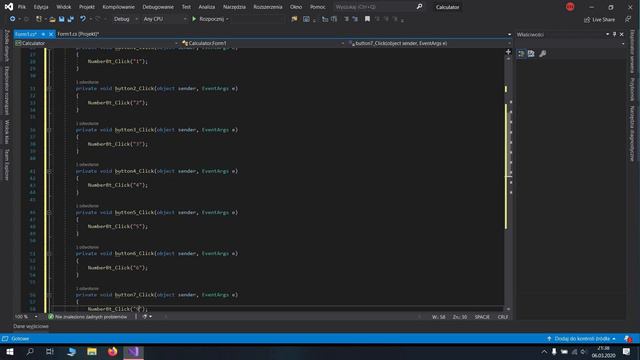Open the Calculator.Form1 class dropdown
Viewport: 640px width, 360px height.
coord(263,43)
